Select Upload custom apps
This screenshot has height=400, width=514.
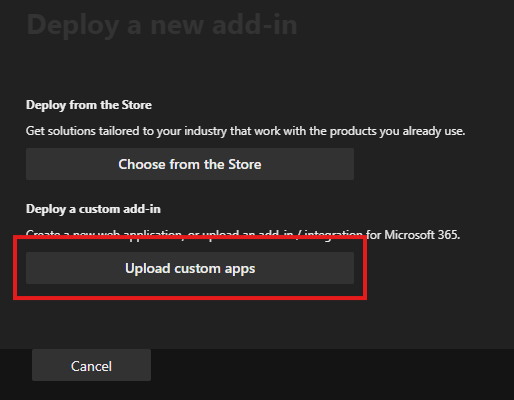coord(190,268)
